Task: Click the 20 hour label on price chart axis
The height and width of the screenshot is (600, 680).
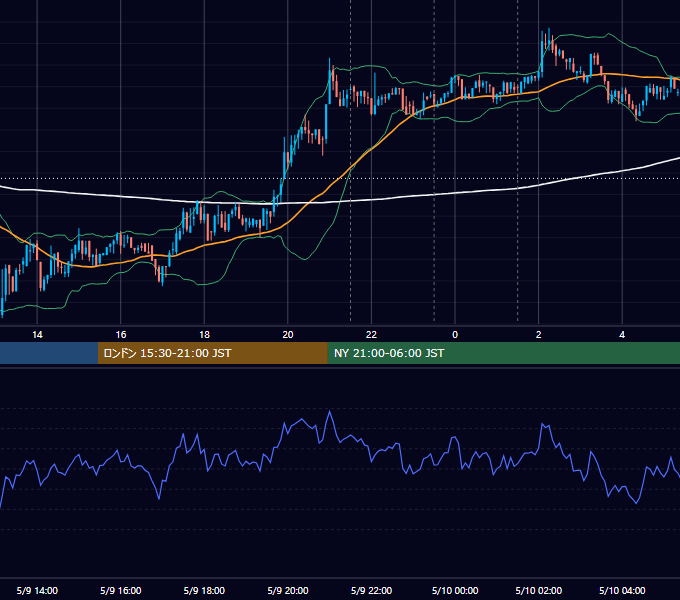Action: click(288, 335)
